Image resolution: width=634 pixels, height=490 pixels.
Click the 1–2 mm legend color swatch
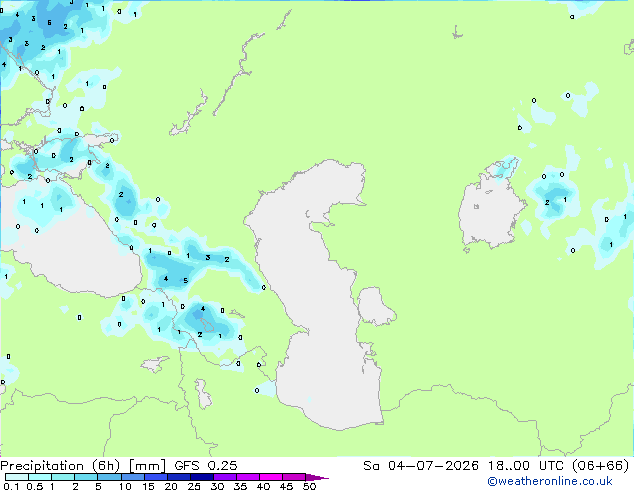[63, 477]
